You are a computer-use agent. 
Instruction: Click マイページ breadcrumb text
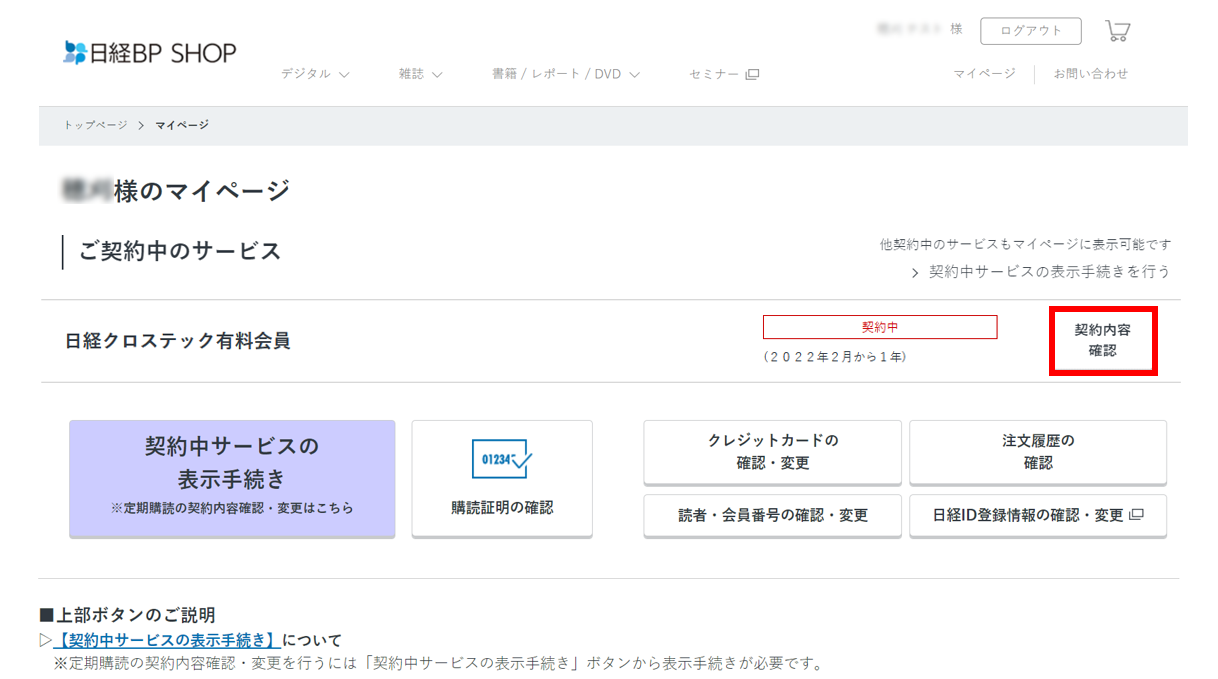[x=182, y=125]
